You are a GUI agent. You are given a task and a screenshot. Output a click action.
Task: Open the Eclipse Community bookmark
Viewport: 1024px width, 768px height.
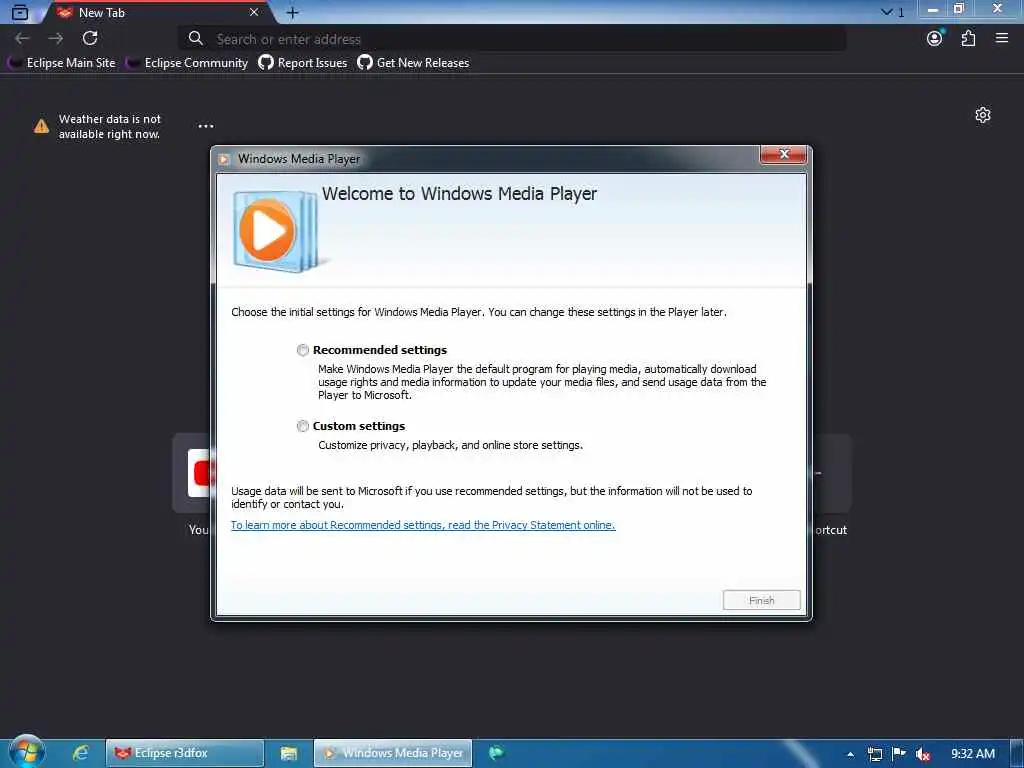(x=188, y=63)
